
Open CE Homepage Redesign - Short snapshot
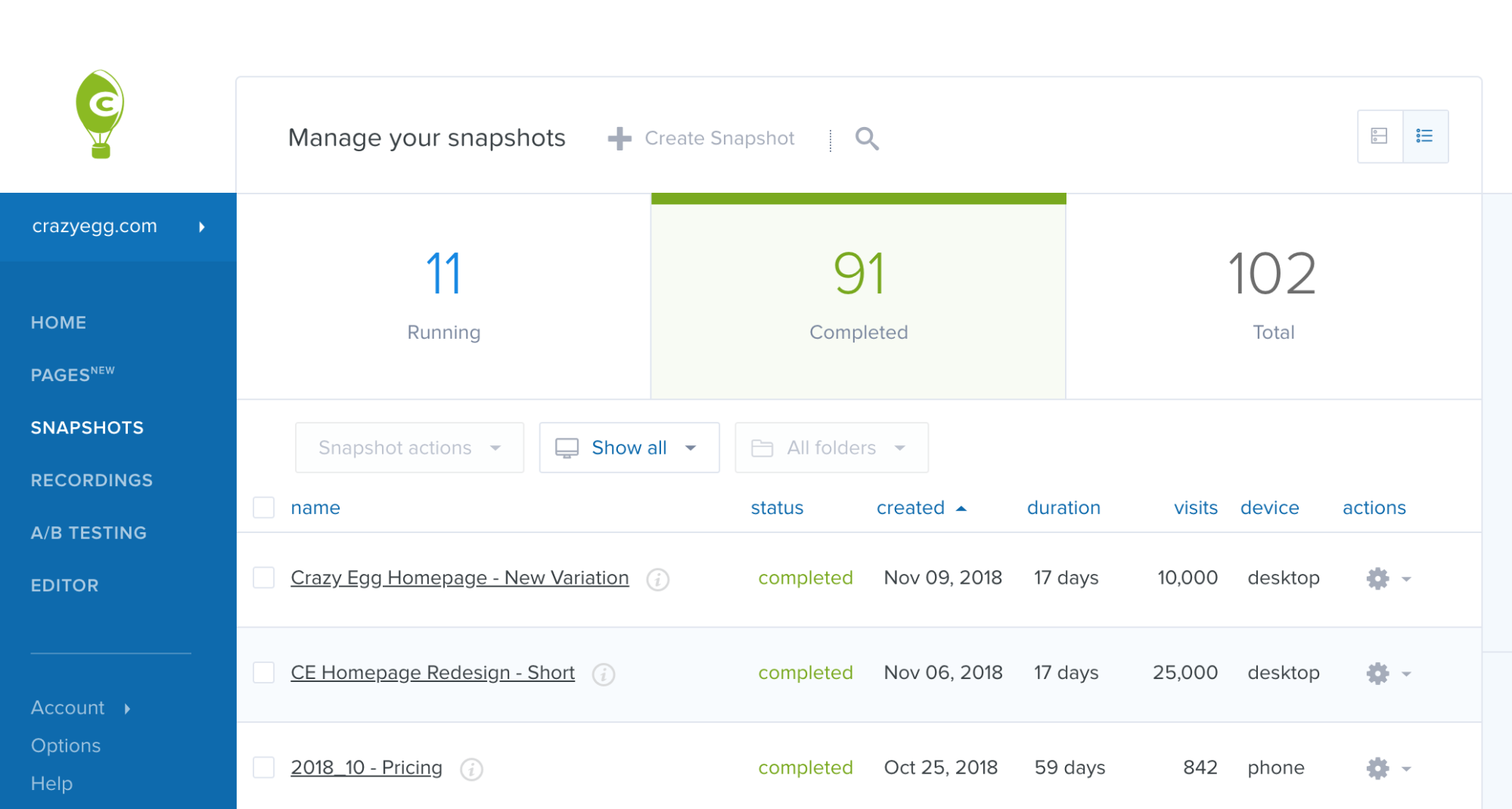point(433,672)
